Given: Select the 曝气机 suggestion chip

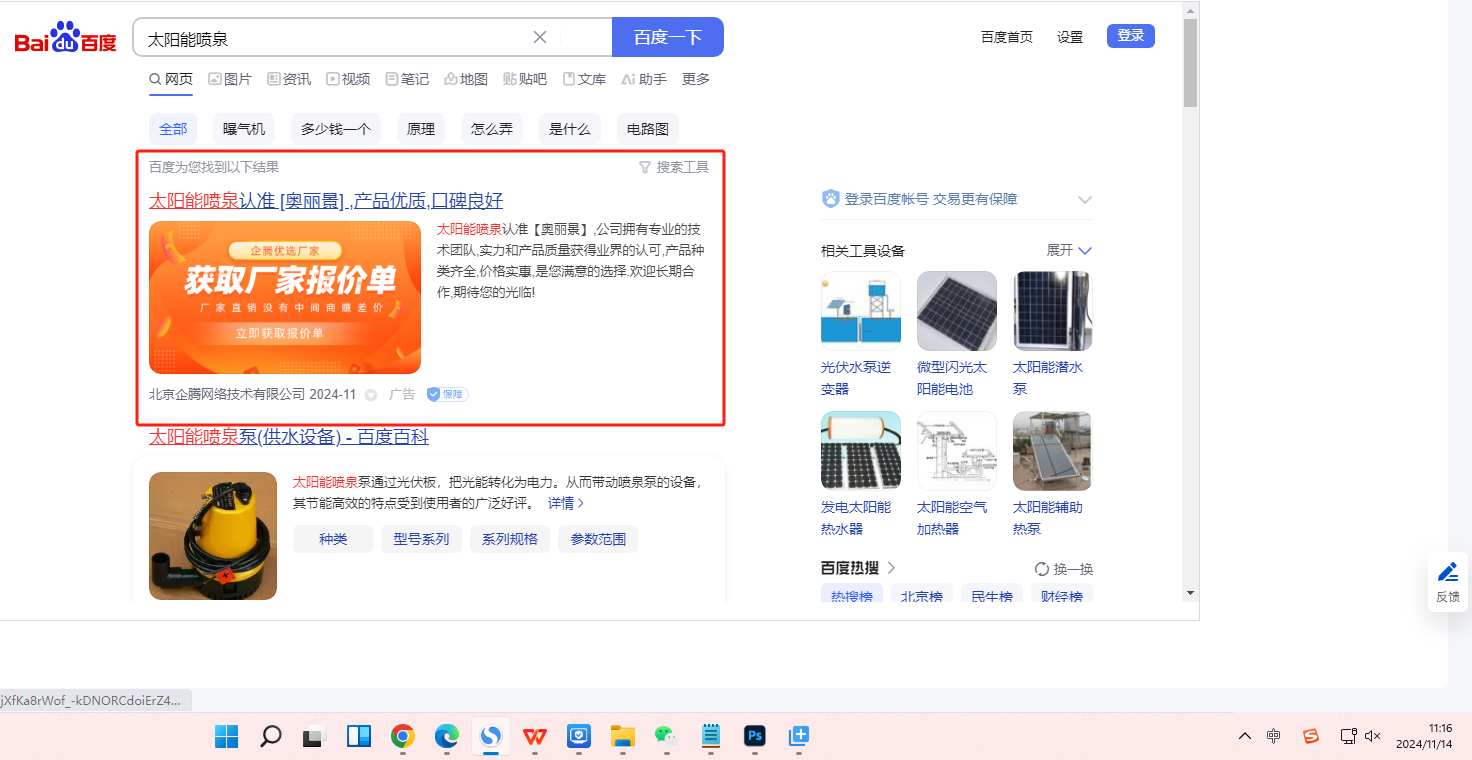Looking at the screenshot, I should [244, 129].
